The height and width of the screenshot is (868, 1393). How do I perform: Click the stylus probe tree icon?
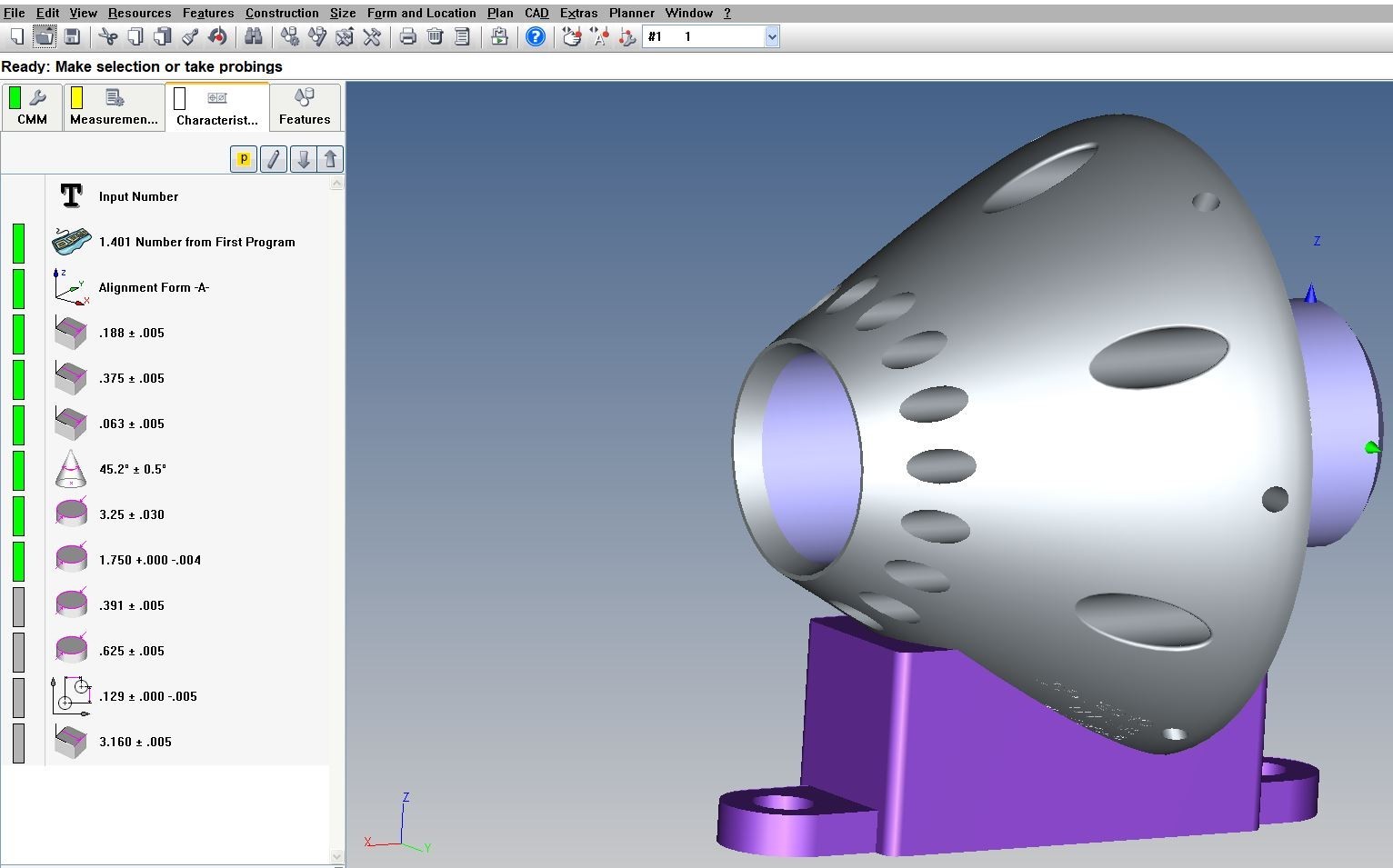point(626,36)
